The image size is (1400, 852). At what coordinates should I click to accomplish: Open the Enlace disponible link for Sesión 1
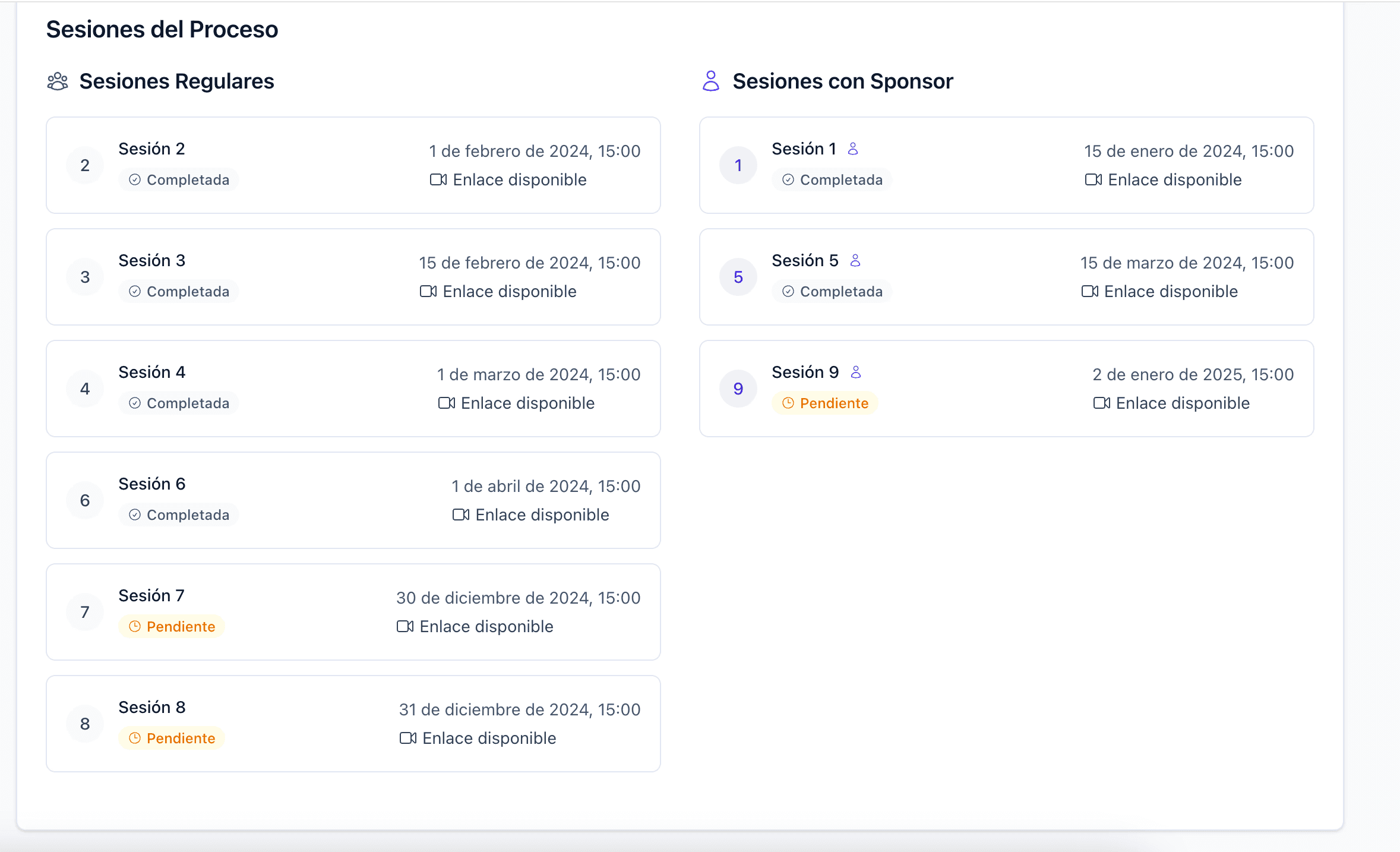(x=1174, y=180)
